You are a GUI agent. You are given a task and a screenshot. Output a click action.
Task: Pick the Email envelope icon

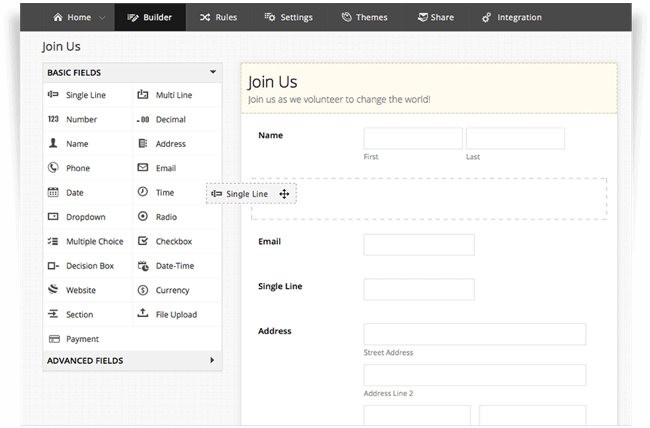click(143, 168)
